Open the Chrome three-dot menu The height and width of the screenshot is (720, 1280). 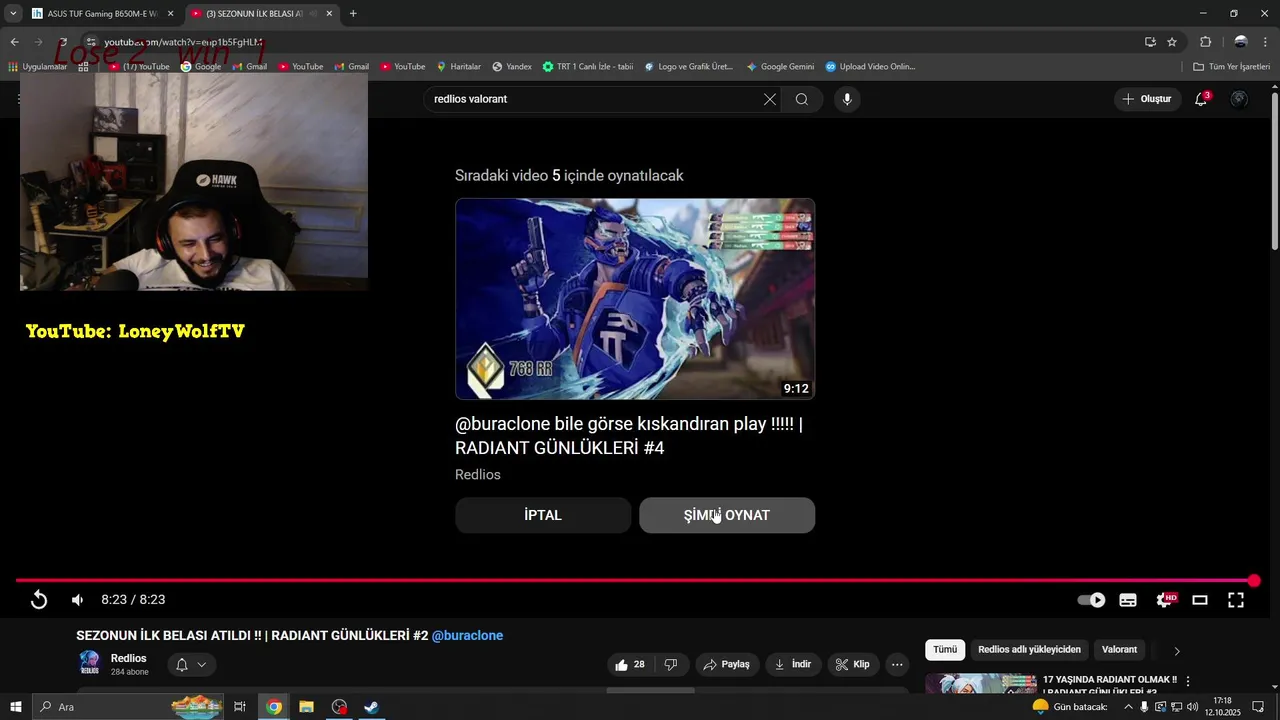click(x=1266, y=42)
